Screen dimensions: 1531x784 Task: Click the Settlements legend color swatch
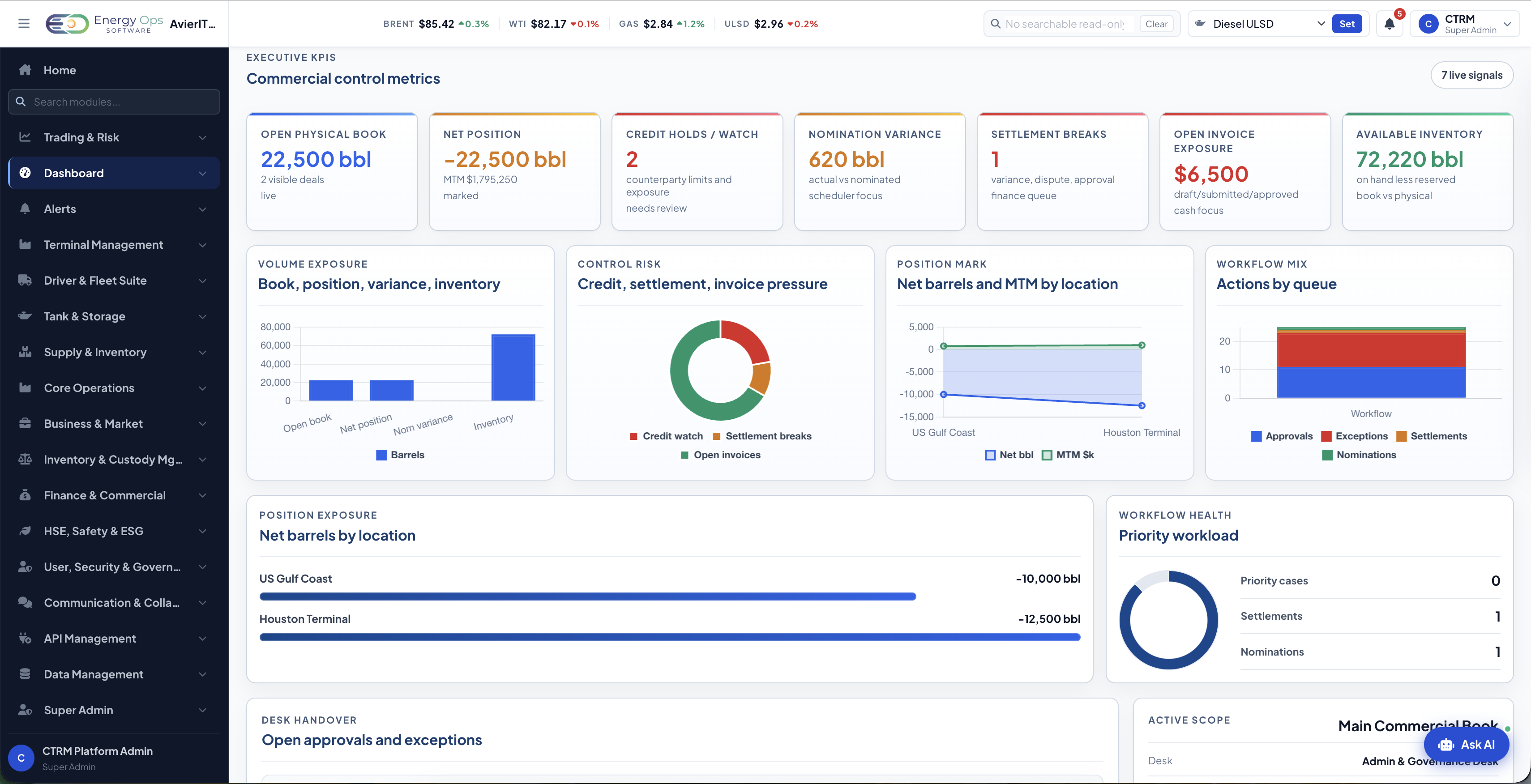pos(1402,436)
